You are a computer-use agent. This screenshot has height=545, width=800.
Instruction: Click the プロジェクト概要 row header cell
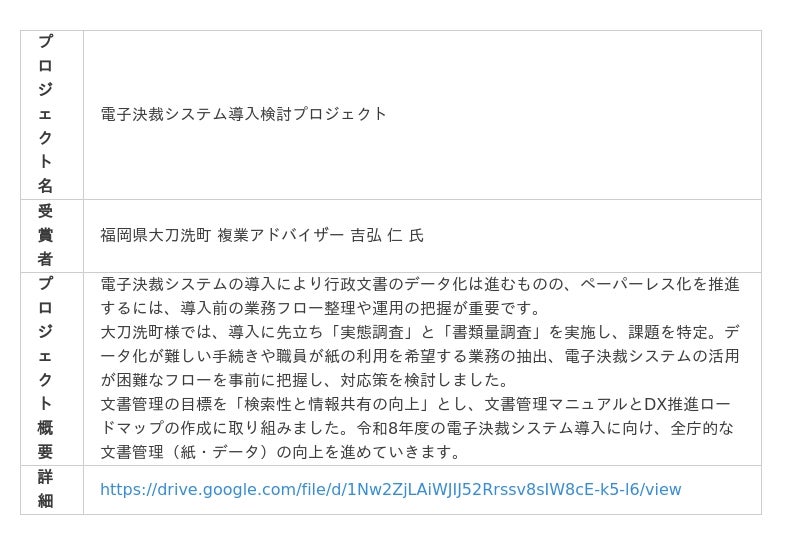46,368
